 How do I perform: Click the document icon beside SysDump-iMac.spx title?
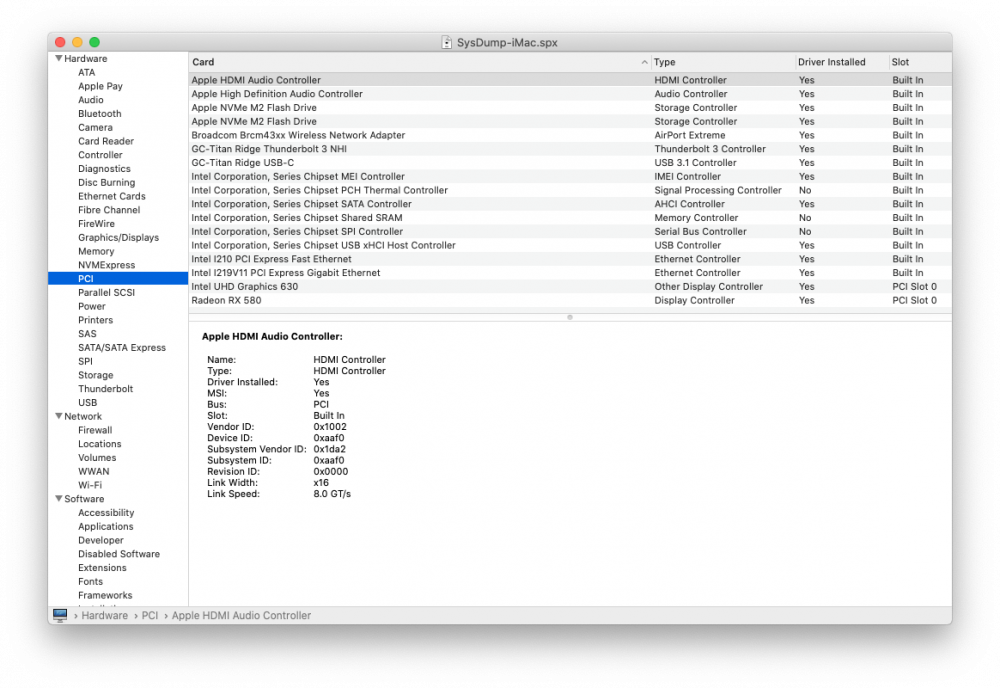point(446,42)
